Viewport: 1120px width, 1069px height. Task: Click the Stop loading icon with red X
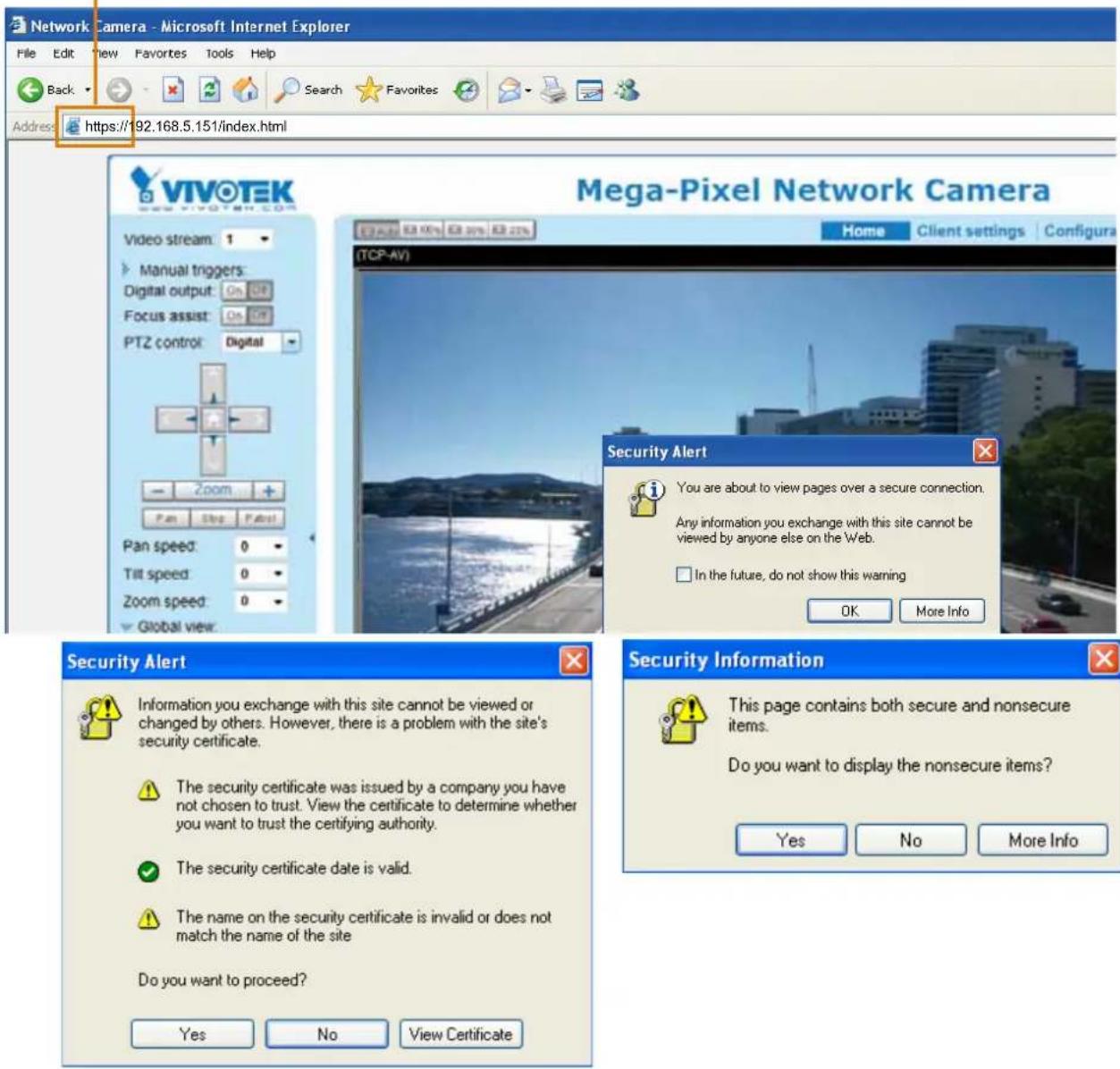coord(173,89)
